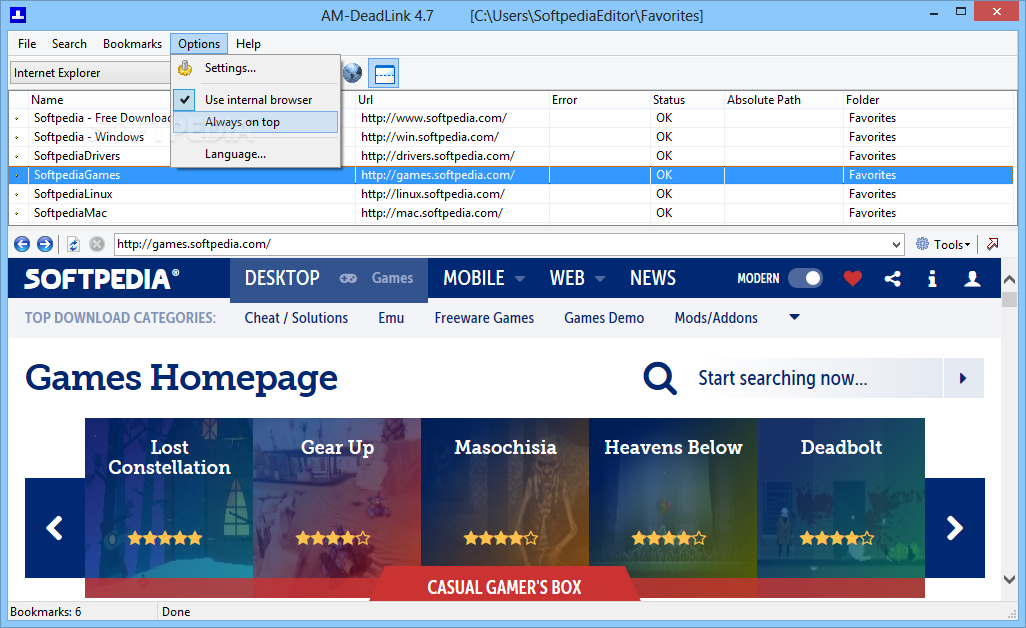Click status icon of SoftpediaMac row
Screen dimensions: 1026x628
coord(17,213)
